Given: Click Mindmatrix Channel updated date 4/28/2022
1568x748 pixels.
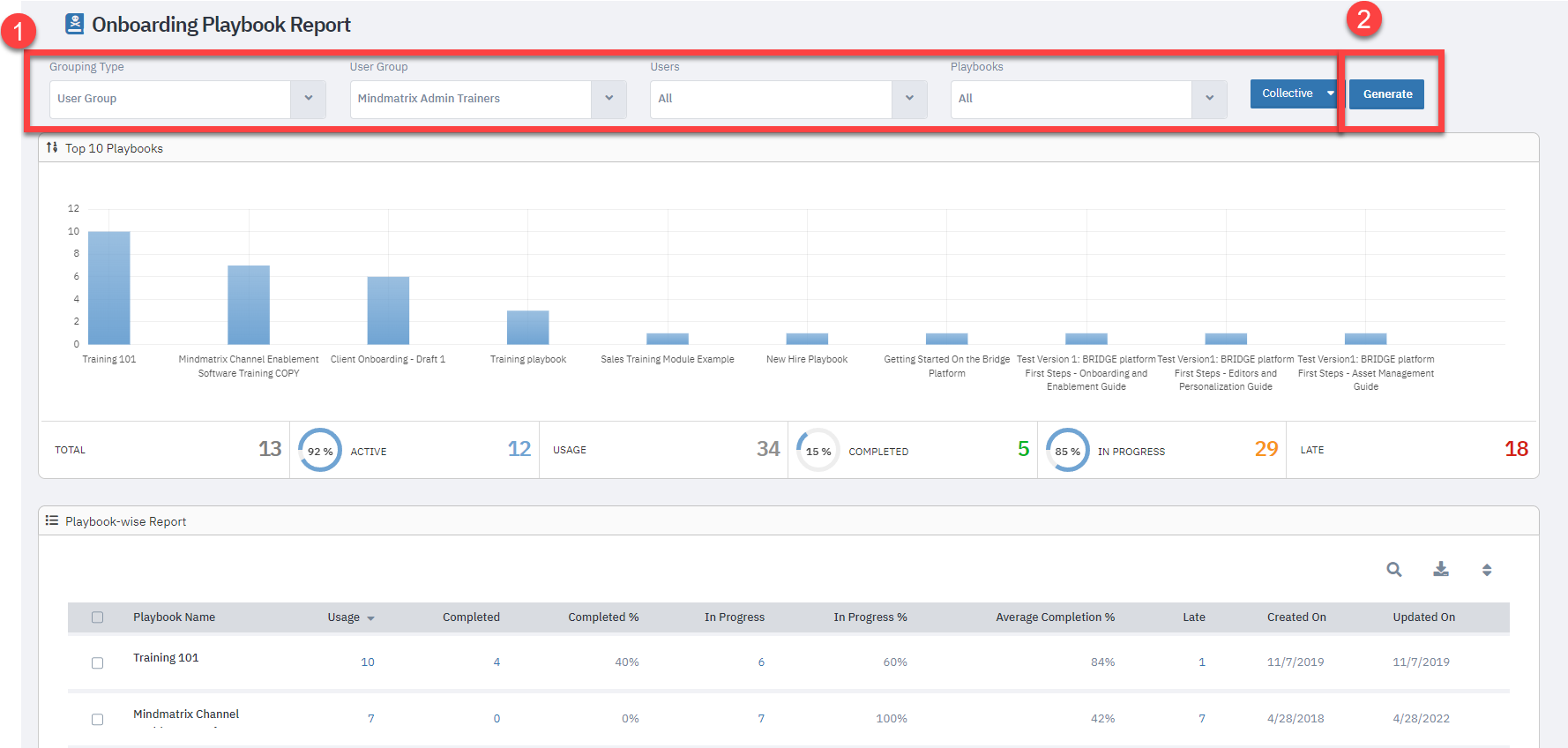Looking at the screenshot, I should [x=1421, y=719].
